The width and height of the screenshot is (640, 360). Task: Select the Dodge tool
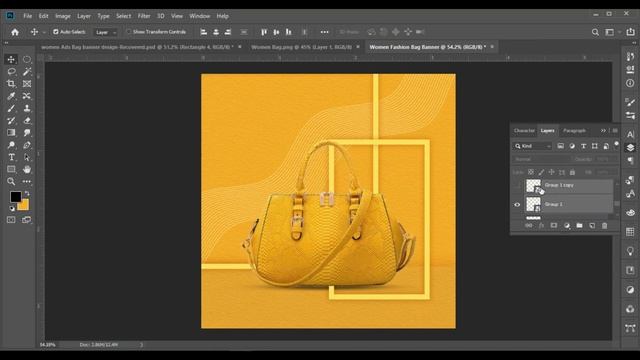pos(11,145)
